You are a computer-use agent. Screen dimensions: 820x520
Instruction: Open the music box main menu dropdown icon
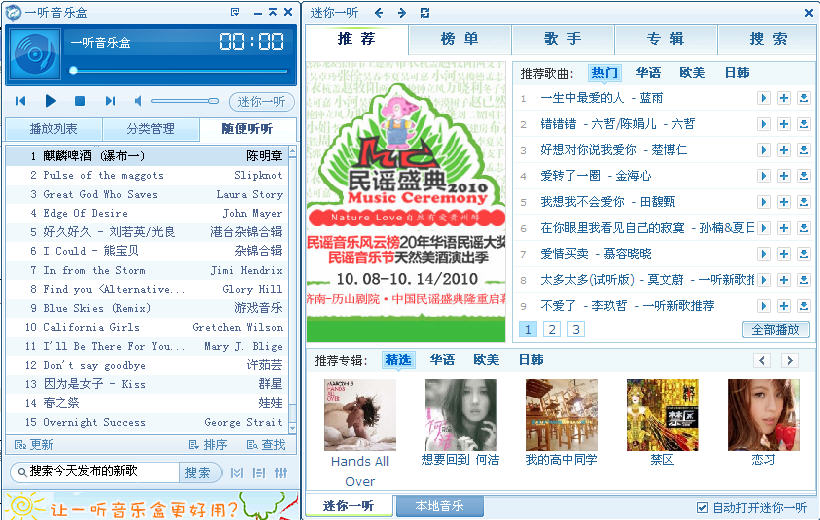(235, 12)
